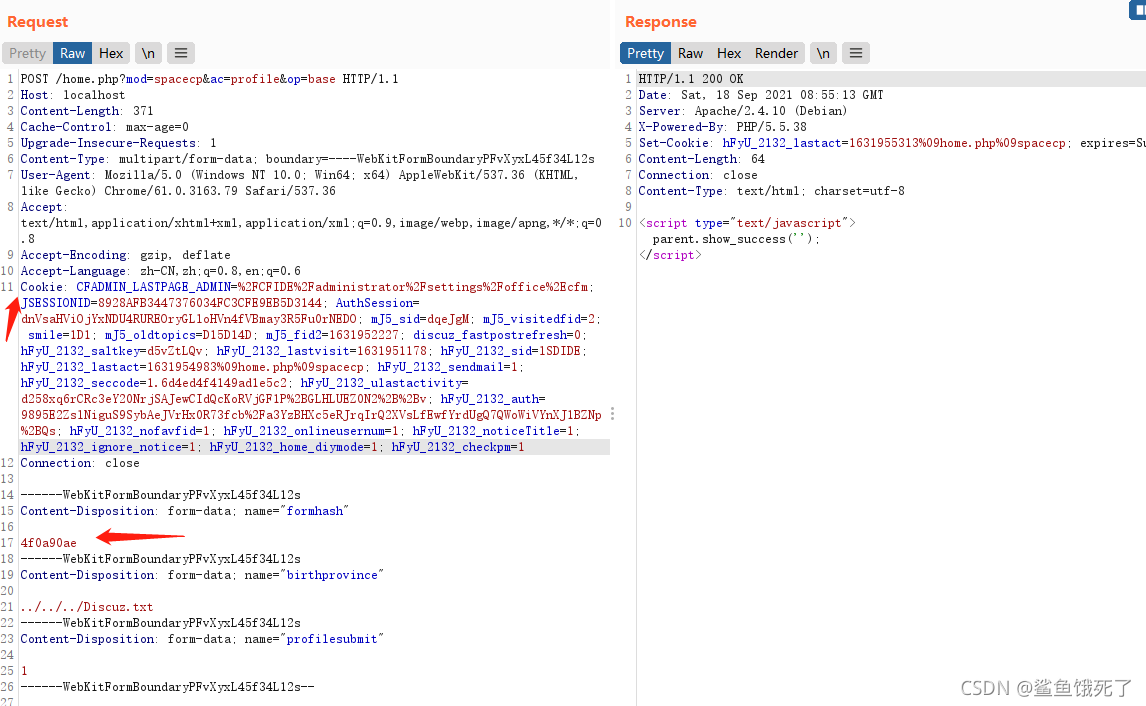
Task: Click the Content-Length: 371 header
Action: 87,111
